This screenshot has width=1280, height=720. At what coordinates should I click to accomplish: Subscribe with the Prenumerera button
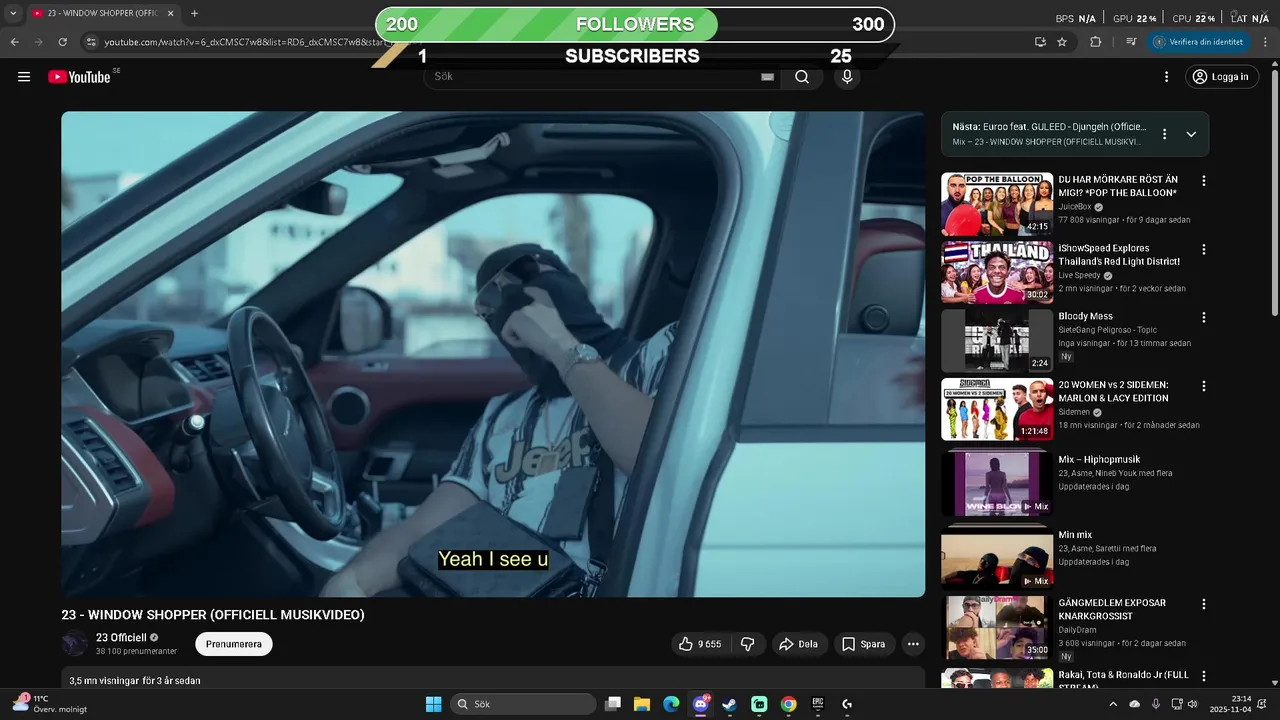234,644
